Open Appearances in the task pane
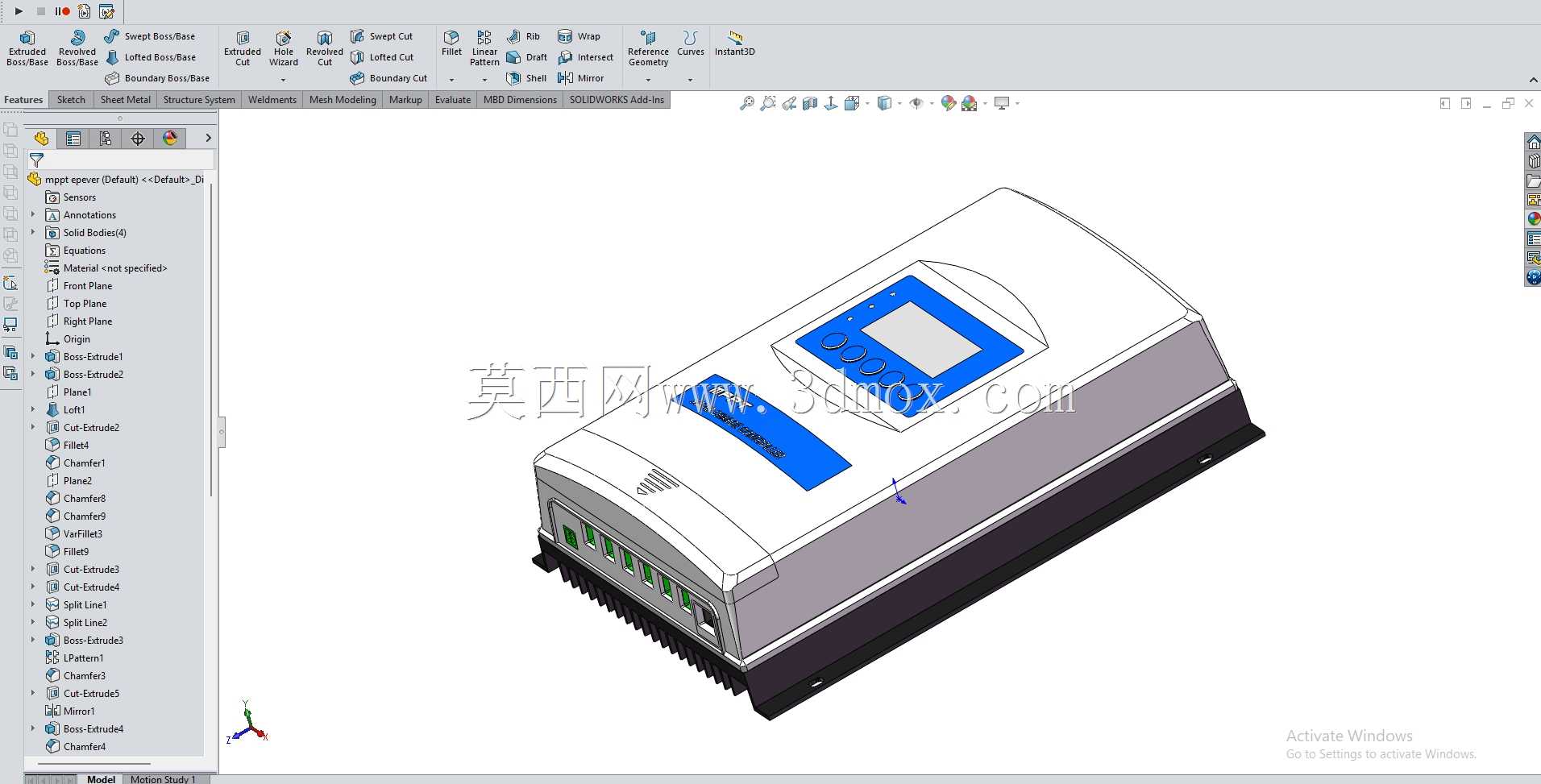This screenshot has height=784, width=1541. pos(1533,218)
